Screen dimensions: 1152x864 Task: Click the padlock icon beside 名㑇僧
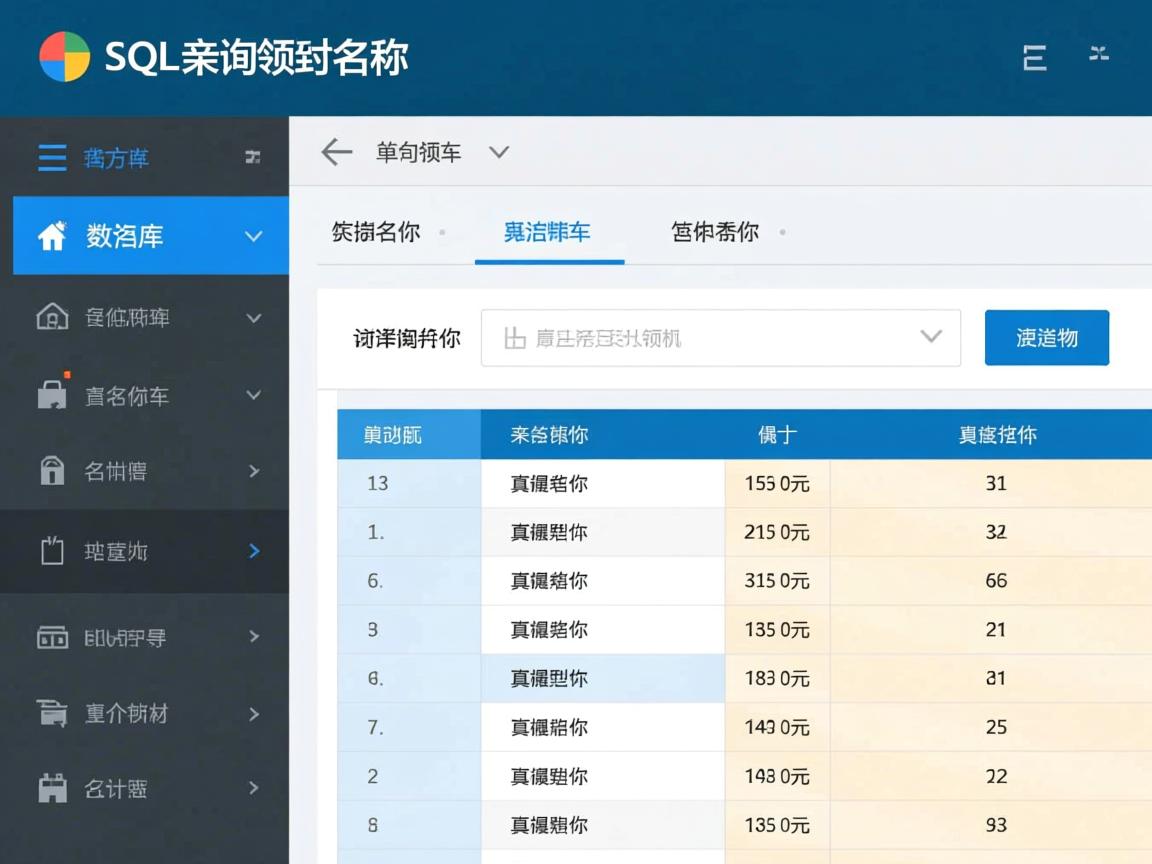point(55,472)
